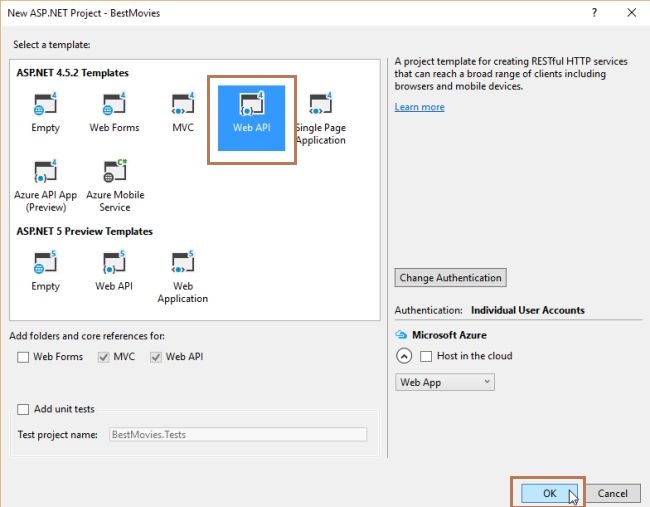Image resolution: width=650 pixels, height=507 pixels.
Task: Enable the Add unit tests checkbox
Action: coord(23,409)
